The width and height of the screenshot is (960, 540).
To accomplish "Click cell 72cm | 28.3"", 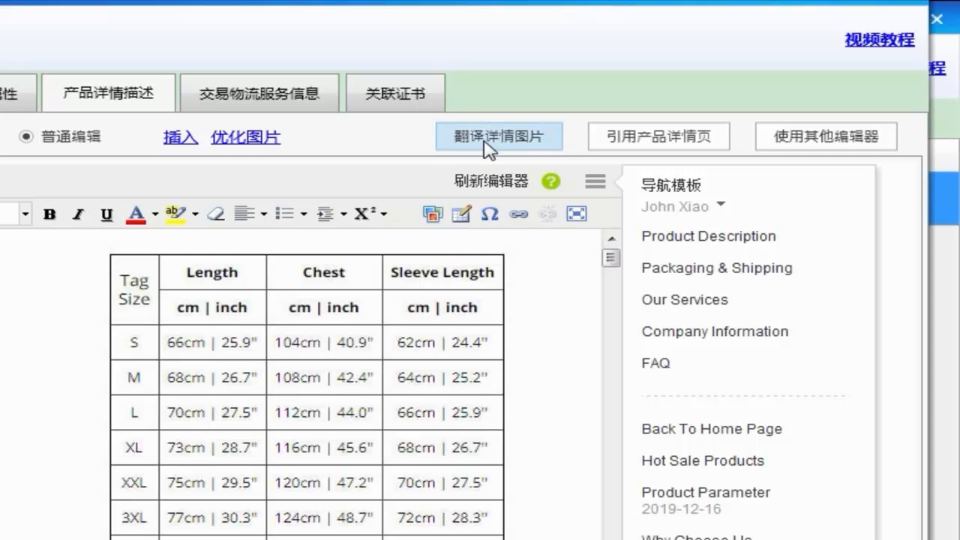I will tap(442, 518).
